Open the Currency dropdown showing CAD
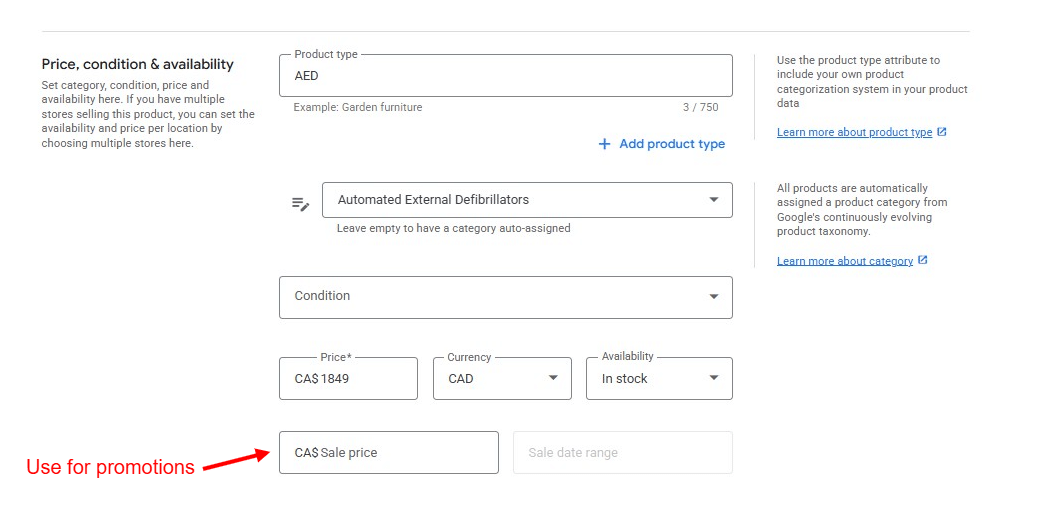1037x512 pixels. (x=501, y=378)
